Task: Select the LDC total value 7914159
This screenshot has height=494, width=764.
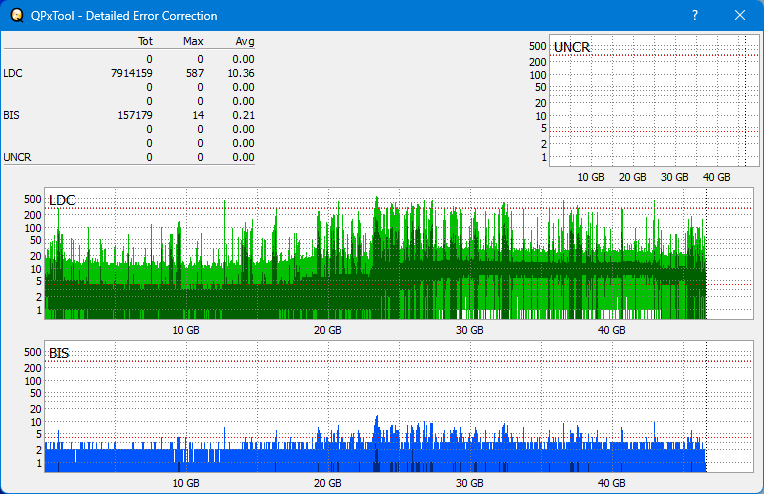Action: click(x=132, y=73)
